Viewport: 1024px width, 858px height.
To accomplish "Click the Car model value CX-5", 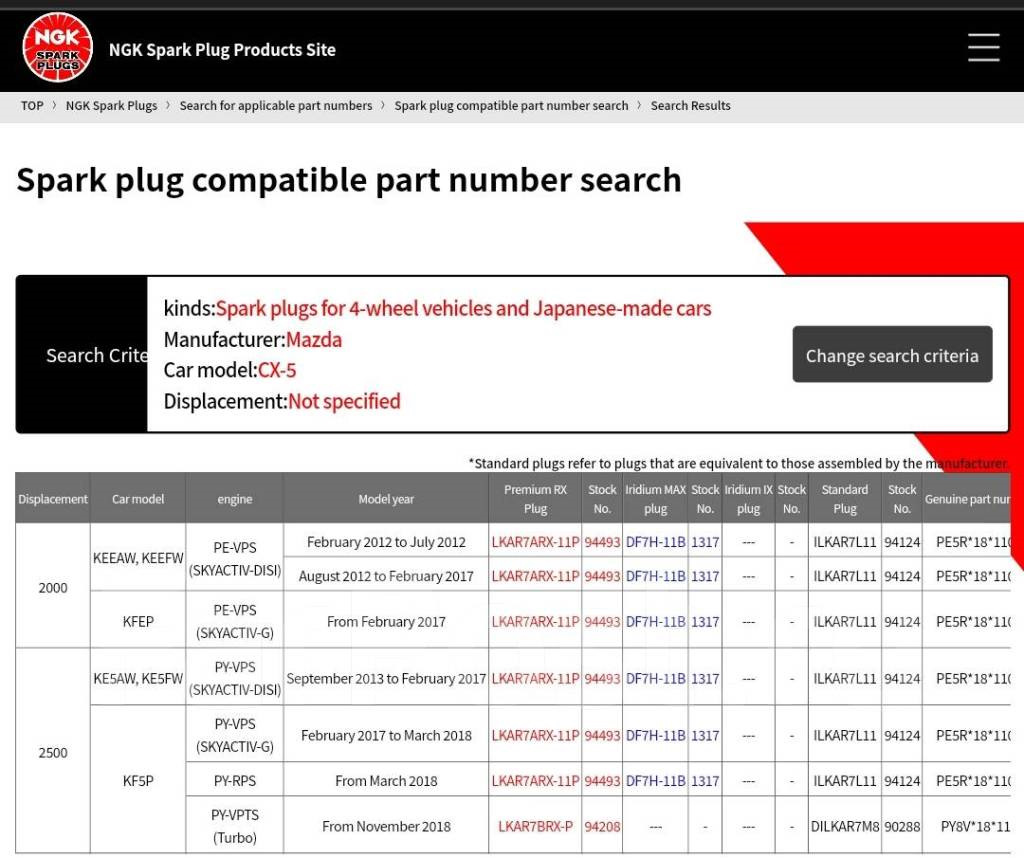I will 277,370.
